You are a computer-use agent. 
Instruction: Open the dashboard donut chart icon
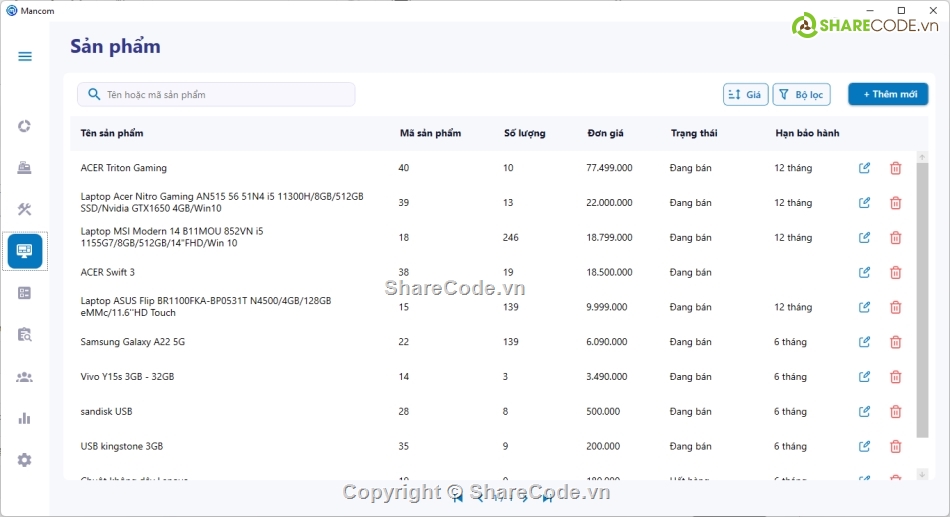pos(25,126)
